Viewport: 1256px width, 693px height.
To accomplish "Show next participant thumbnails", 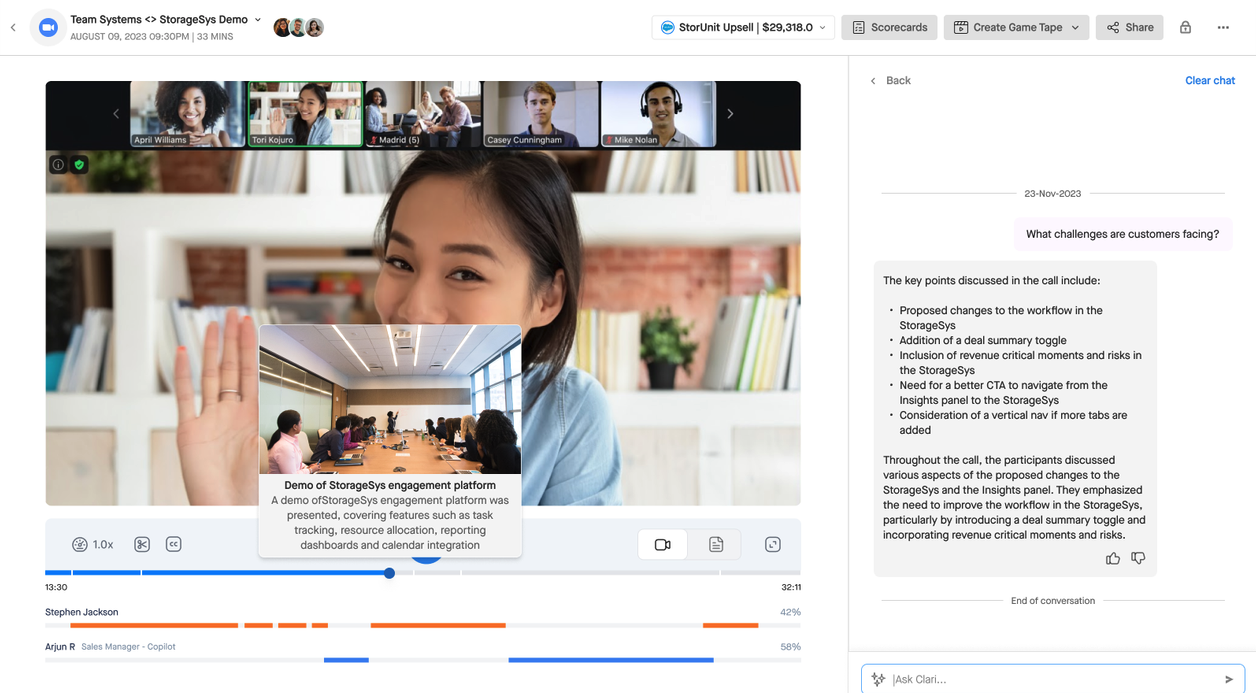I will pyautogui.click(x=730, y=114).
